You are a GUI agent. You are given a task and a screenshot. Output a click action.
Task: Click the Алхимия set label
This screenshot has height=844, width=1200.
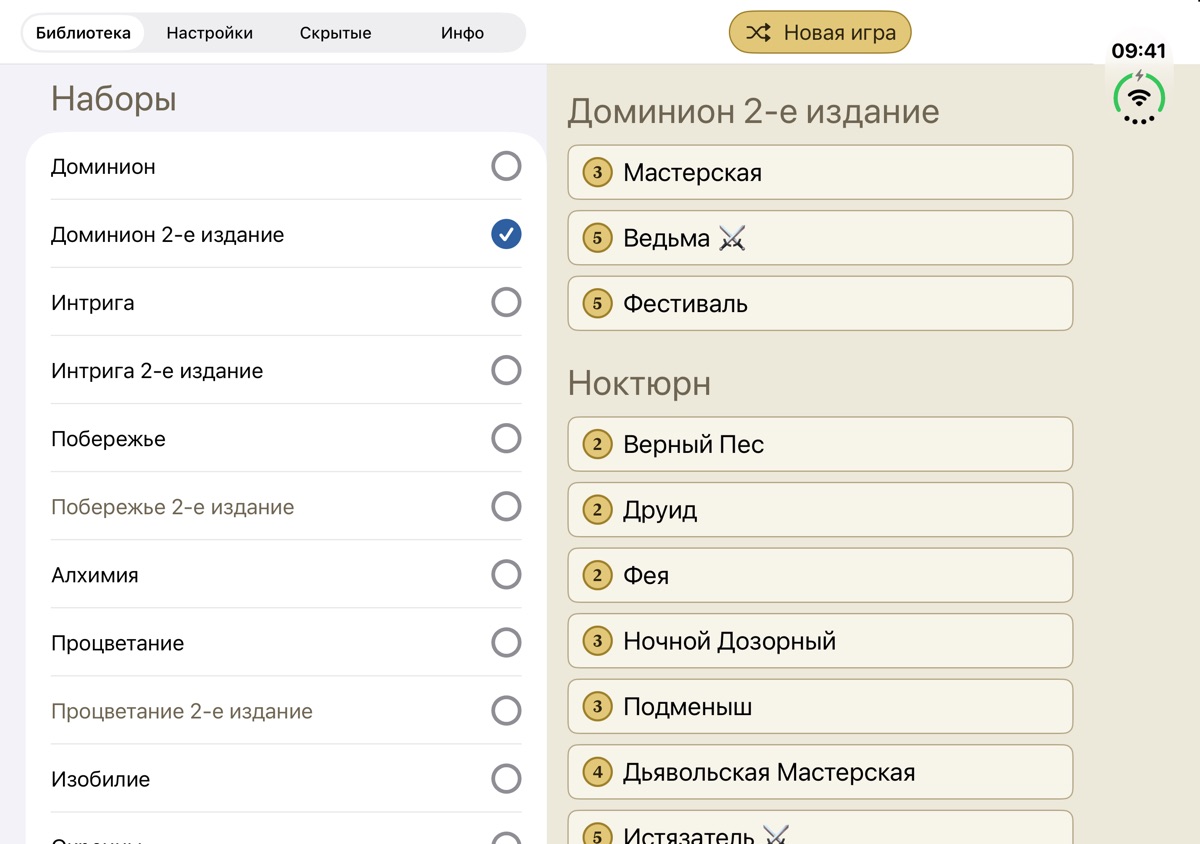click(95, 575)
